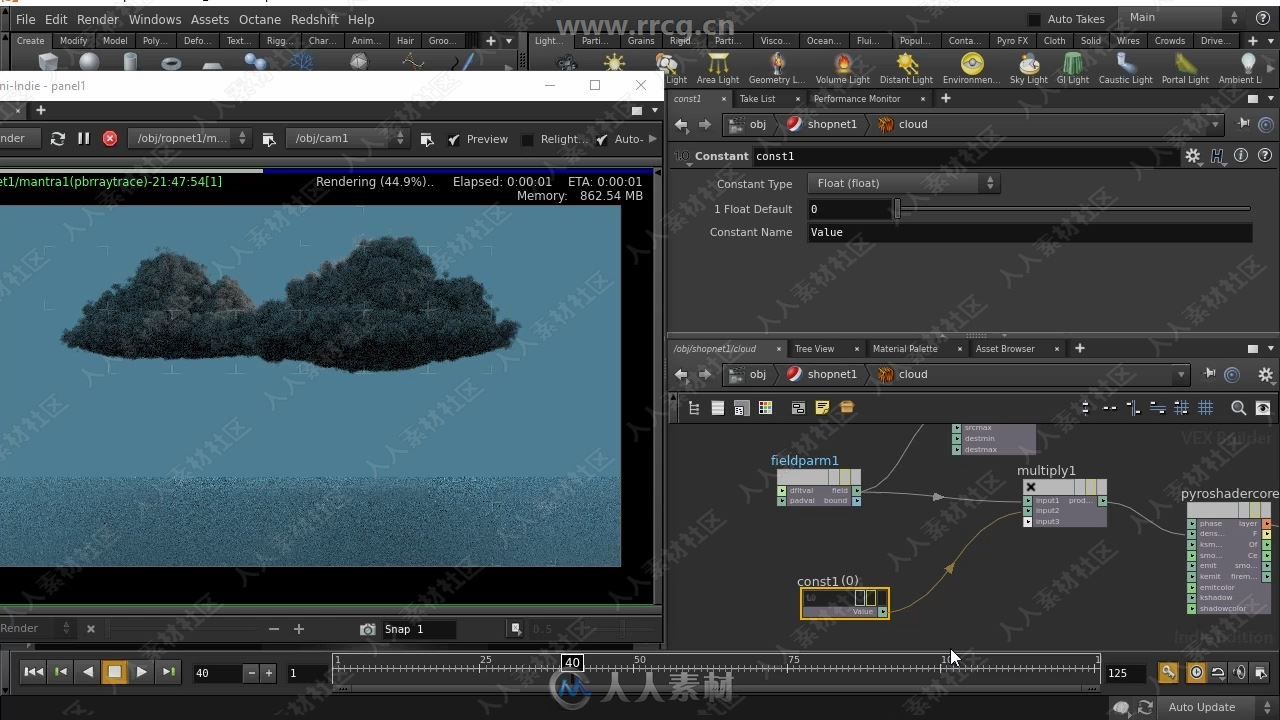Step forward one frame
The width and height of the screenshot is (1280, 720).
pos(168,672)
